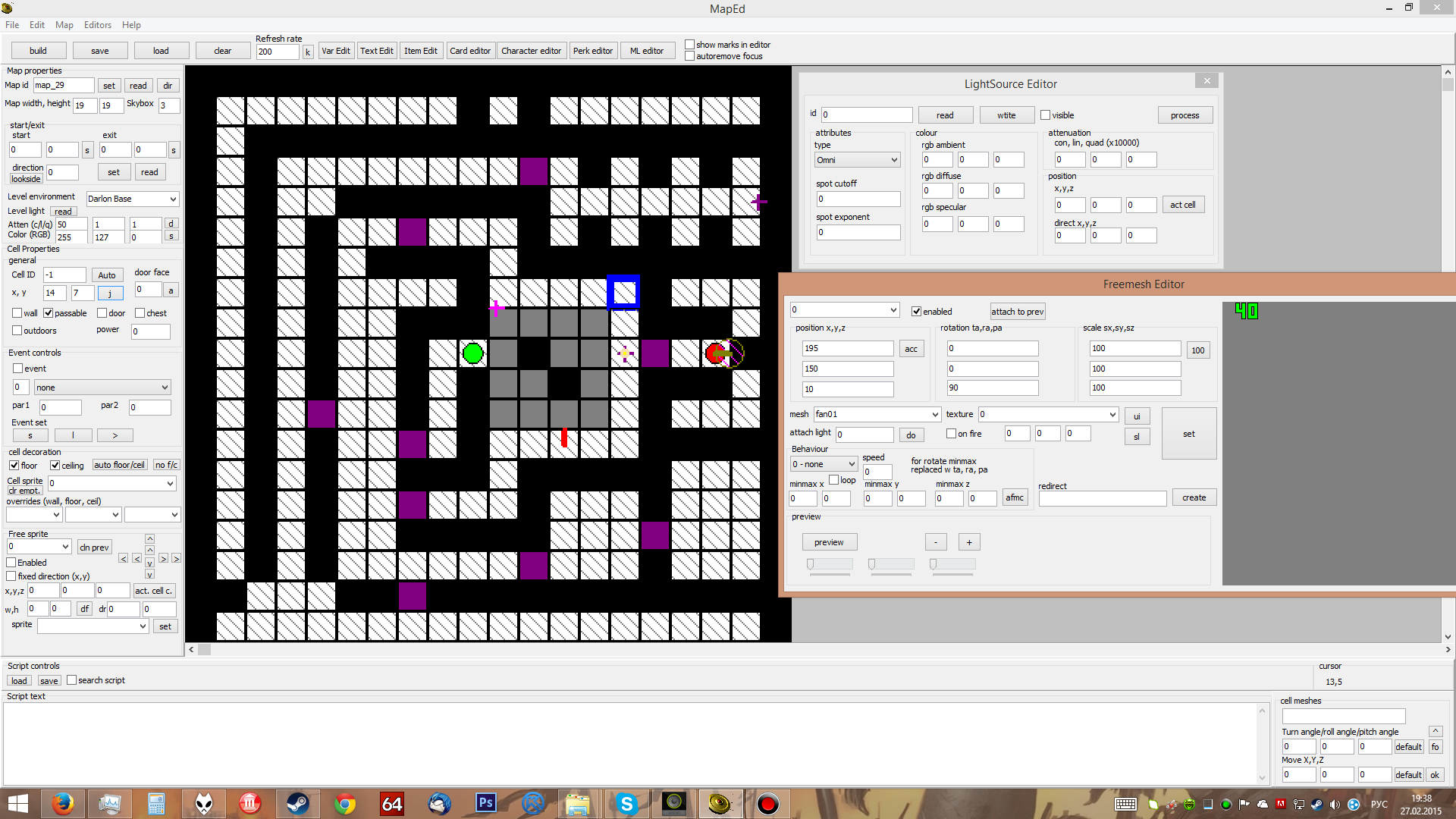Toggle show marks in editor checkbox

coord(689,45)
